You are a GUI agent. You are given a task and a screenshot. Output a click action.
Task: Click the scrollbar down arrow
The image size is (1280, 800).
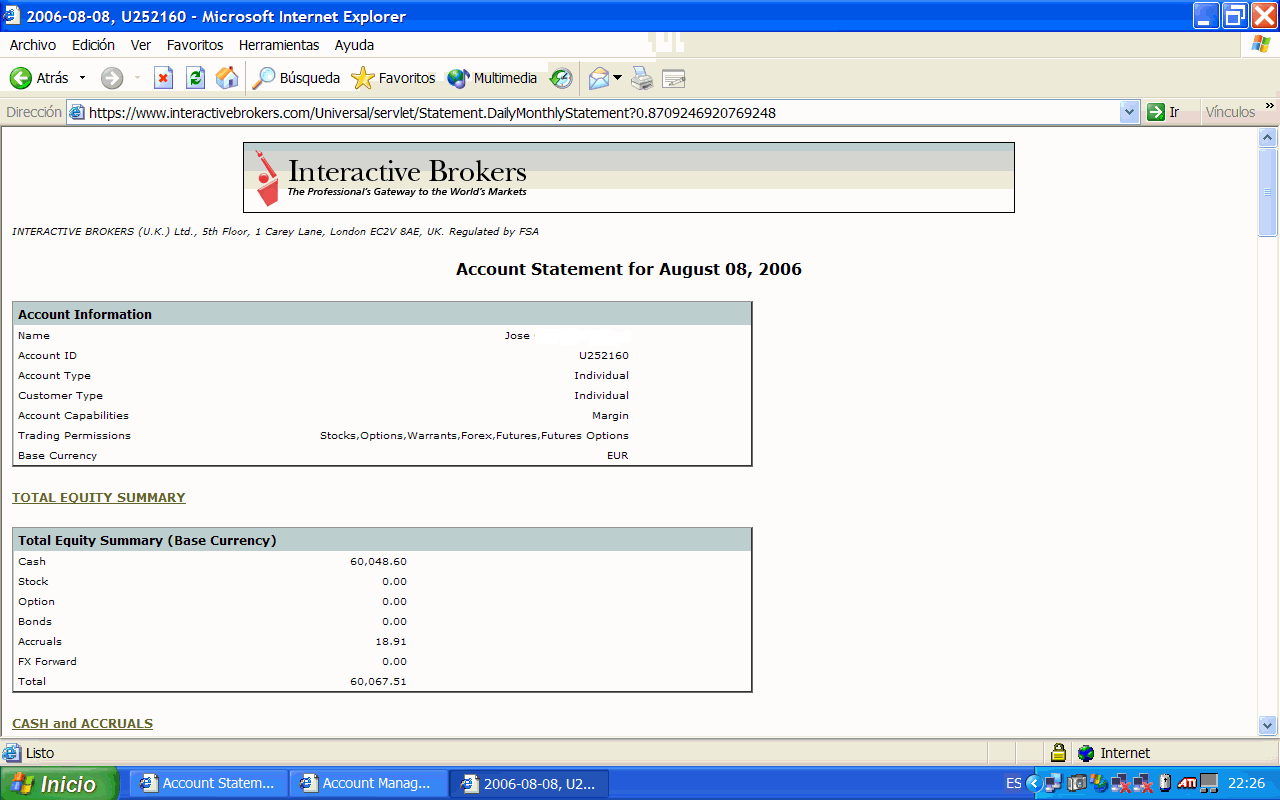[1268, 726]
